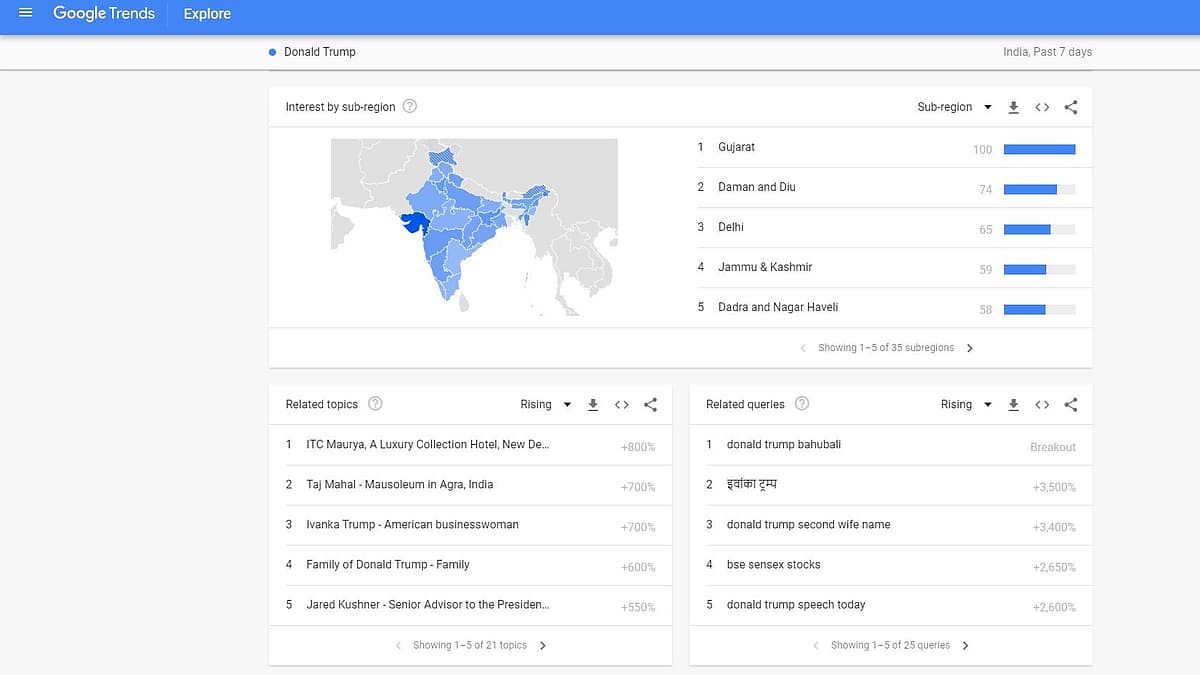Expand the Sub-region dropdown
The height and width of the screenshot is (675, 1200).
pos(954,107)
